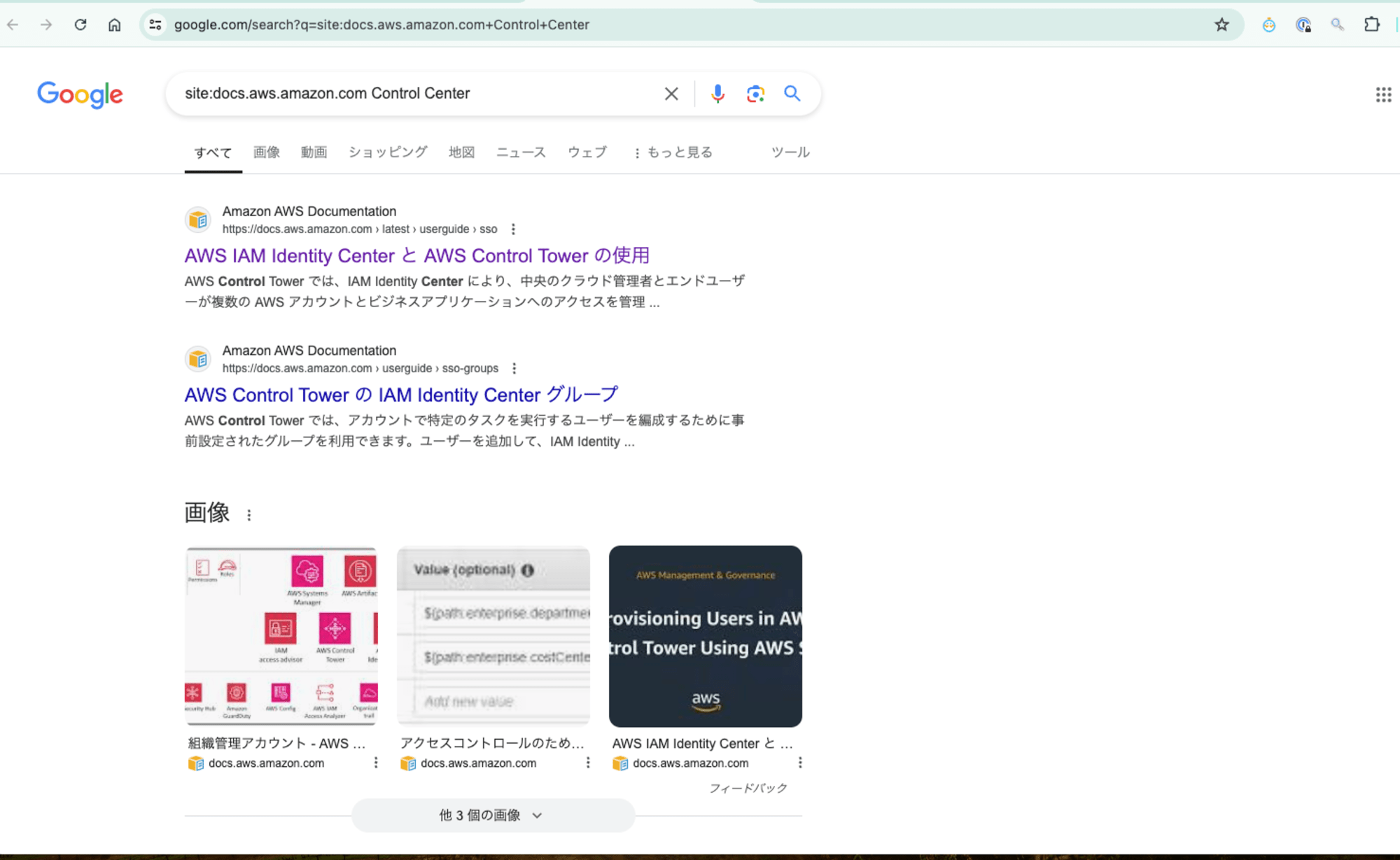The width and height of the screenshot is (1400, 860).
Task: Open AWS IAM Identity Center と AWS Control Tower の使用
Action: pyautogui.click(x=417, y=256)
